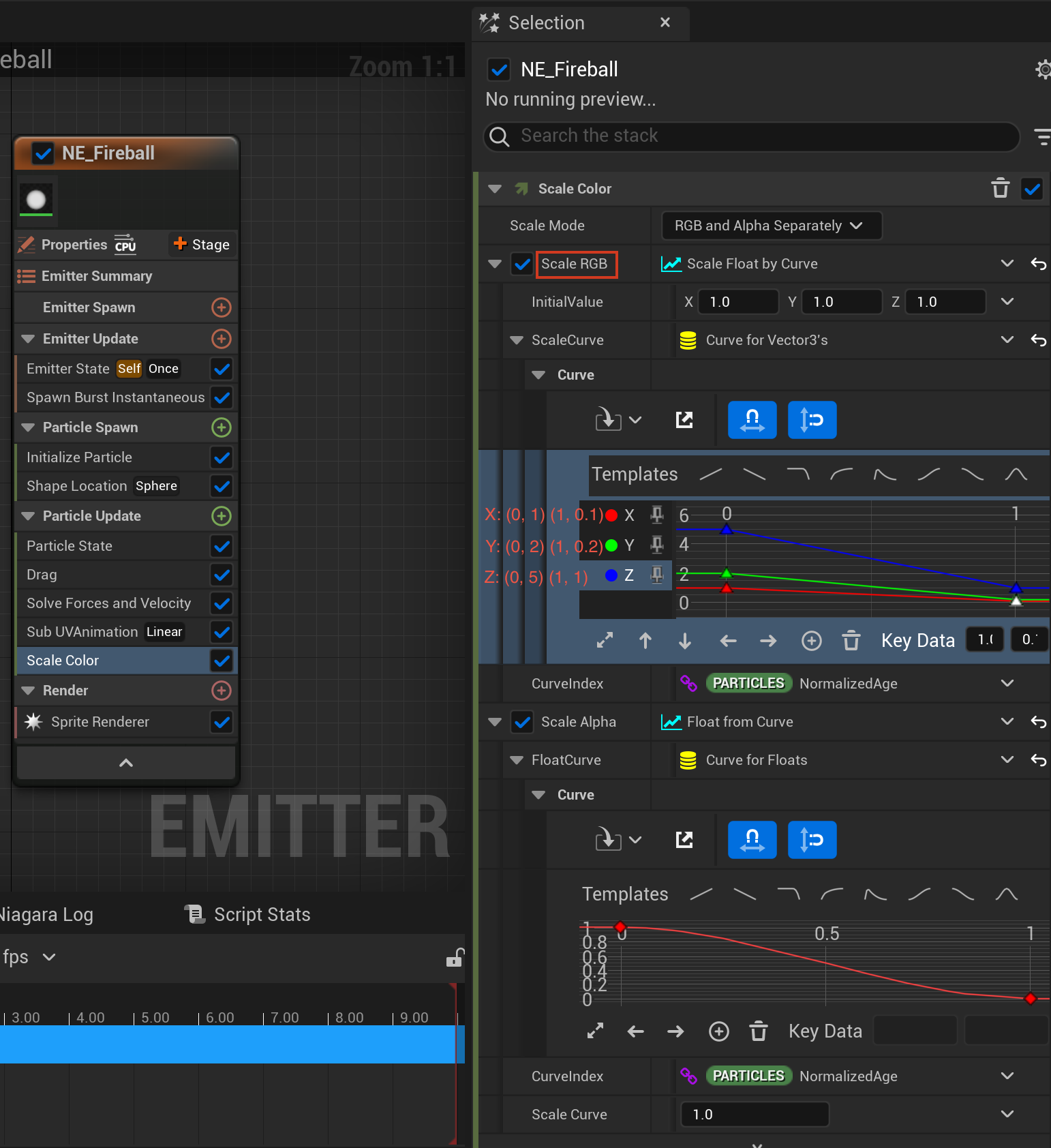The height and width of the screenshot is (1148, 1051).
Task: Collapse emitter node with bottom chevron button
Action: click(126, 763)
